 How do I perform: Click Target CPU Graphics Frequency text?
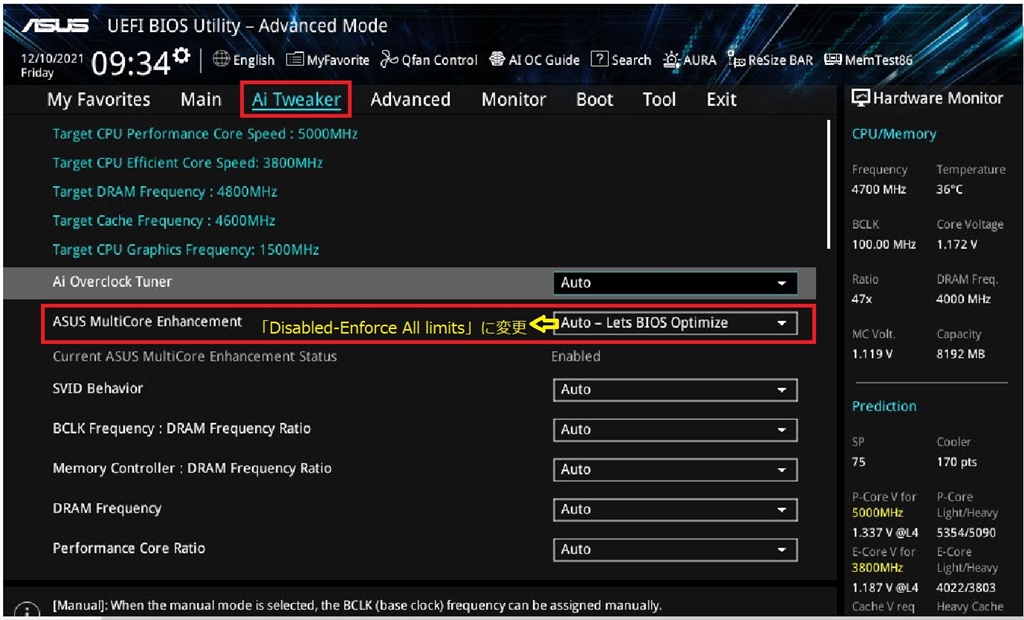point(186,250)
